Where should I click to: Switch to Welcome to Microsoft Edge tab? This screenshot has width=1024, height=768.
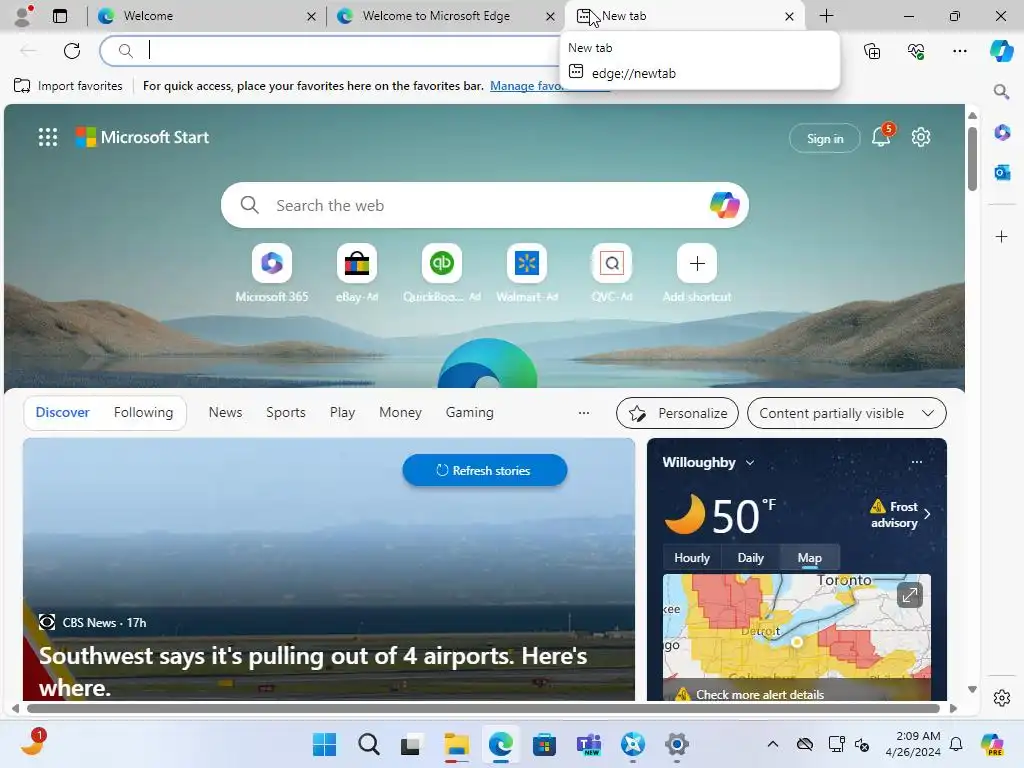tap(445, 16)
